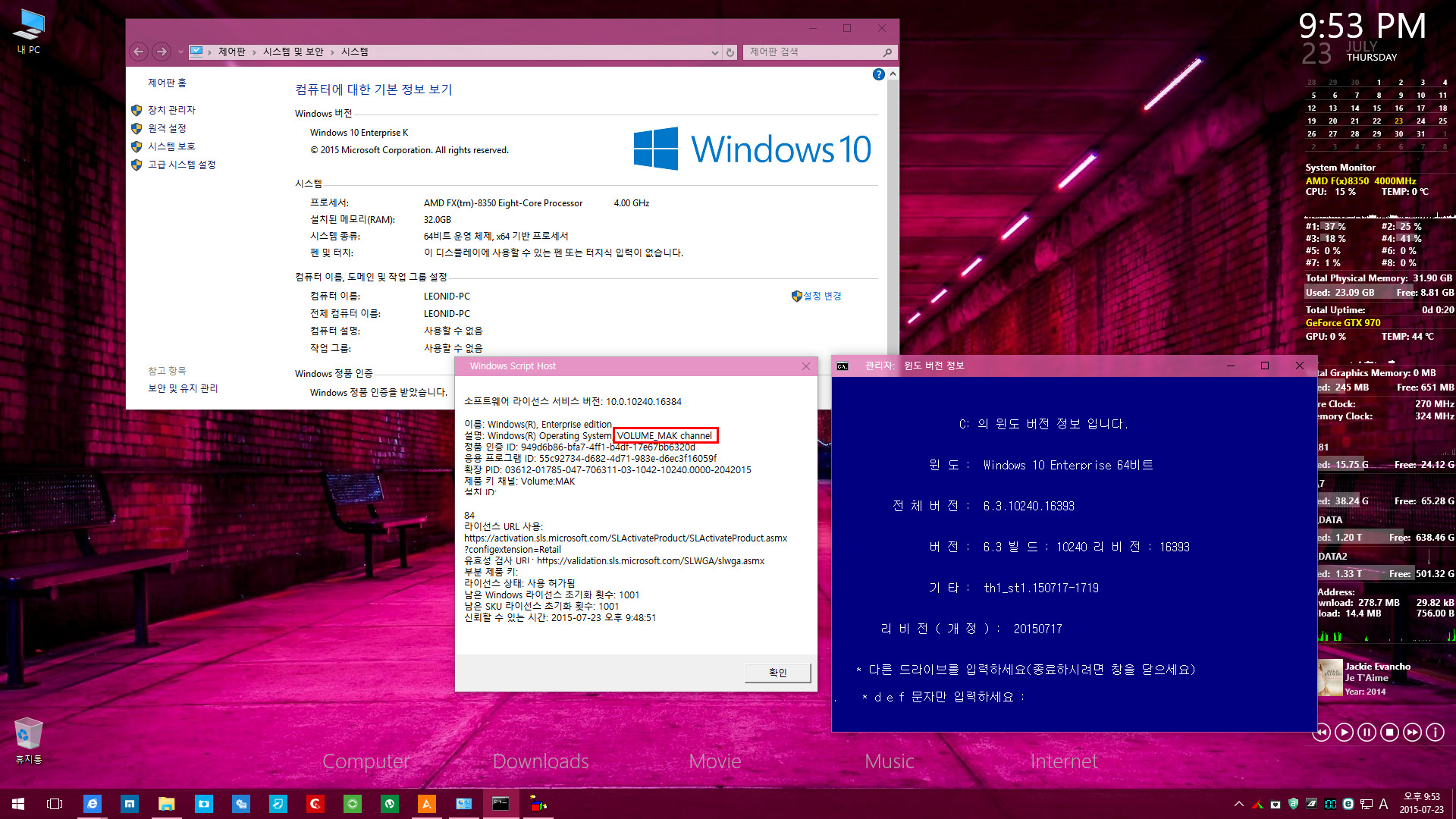Close the Windows Script Host dialog
Screen dimensions: 1456x819
(806, 366)
